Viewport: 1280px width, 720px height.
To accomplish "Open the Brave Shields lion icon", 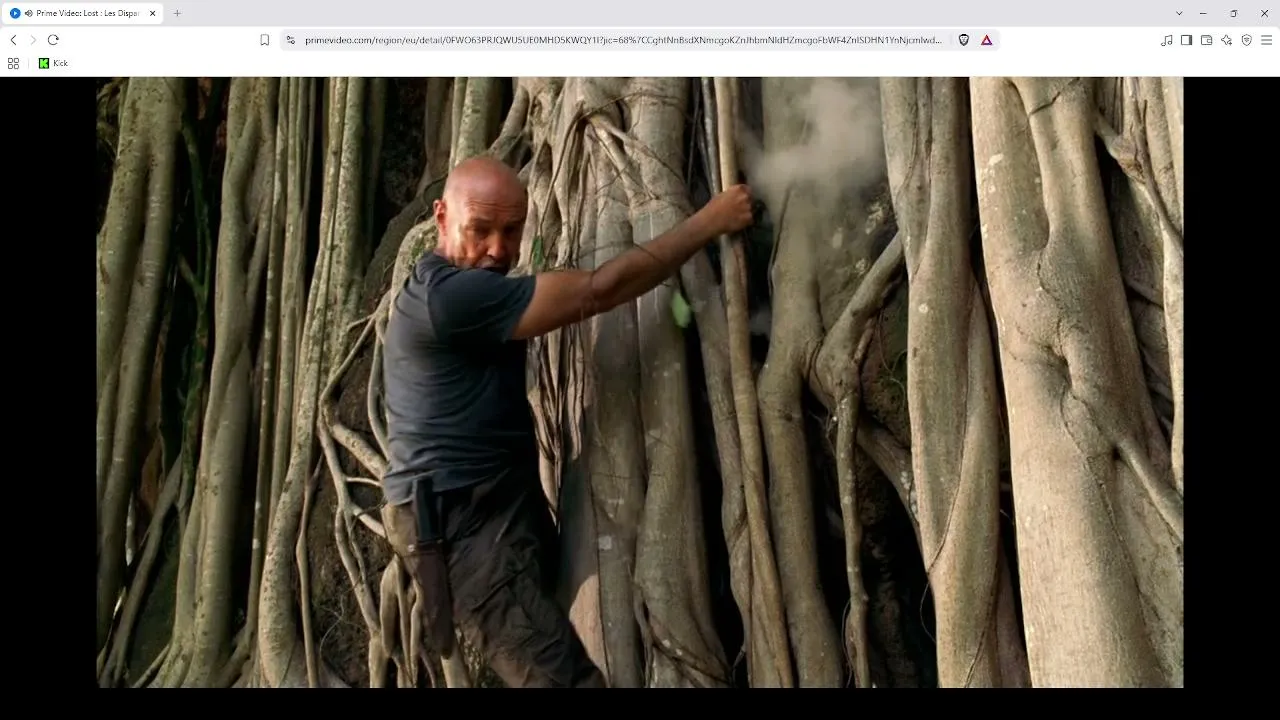I will point(964,40).
